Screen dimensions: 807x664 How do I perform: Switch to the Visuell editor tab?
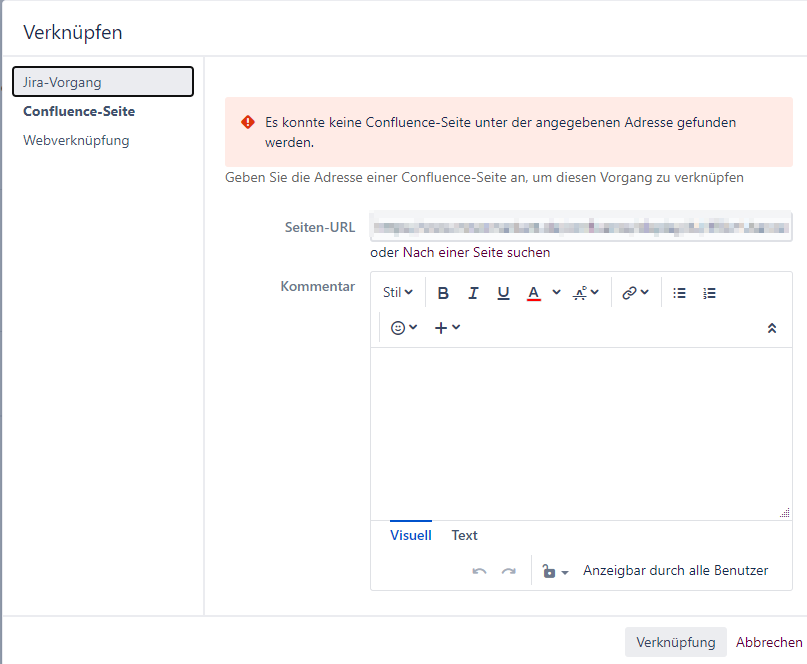click(x=411, y=535)
